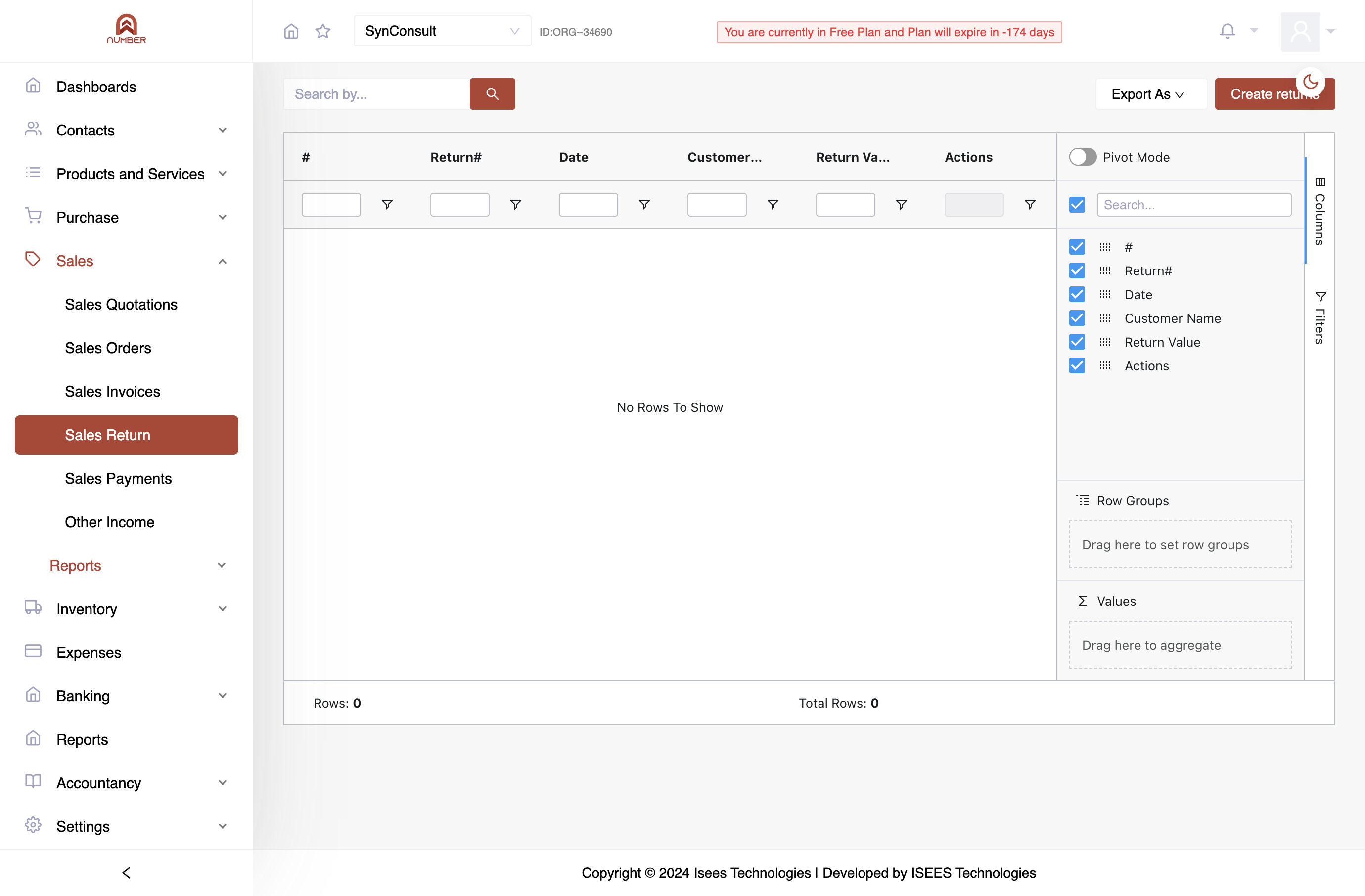
Task: Open filter for Date column
Action: 644,205
